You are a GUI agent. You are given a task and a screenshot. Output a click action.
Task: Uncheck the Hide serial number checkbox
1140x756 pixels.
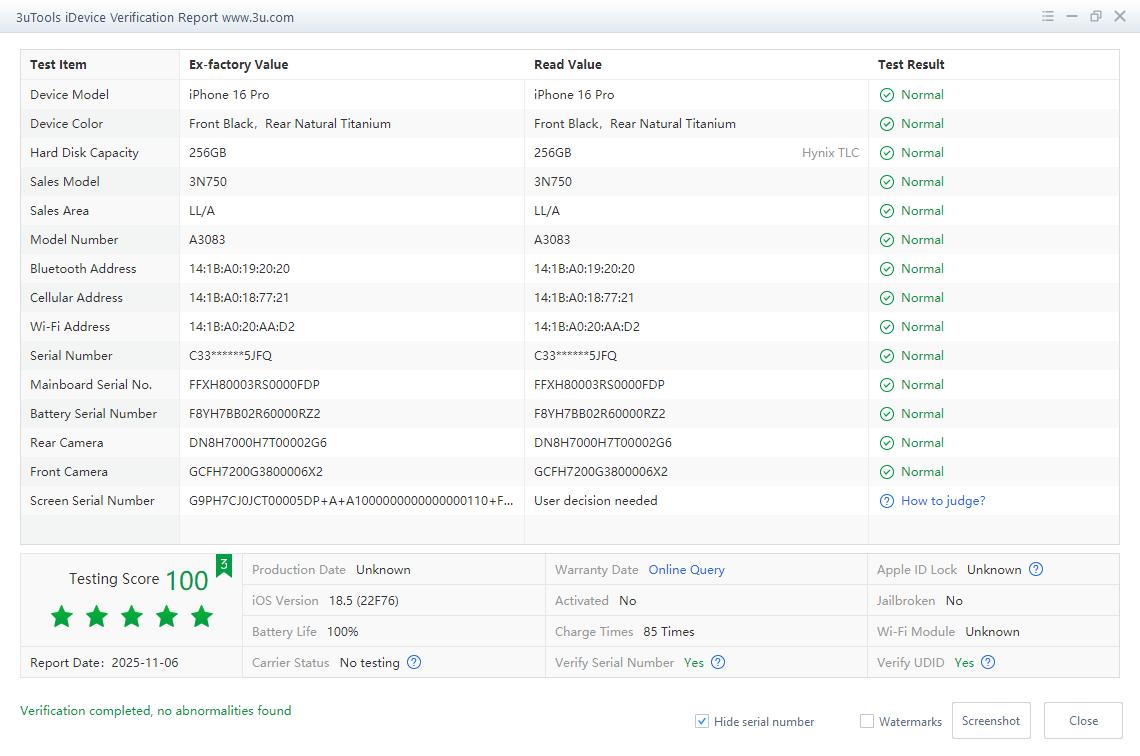702,721
